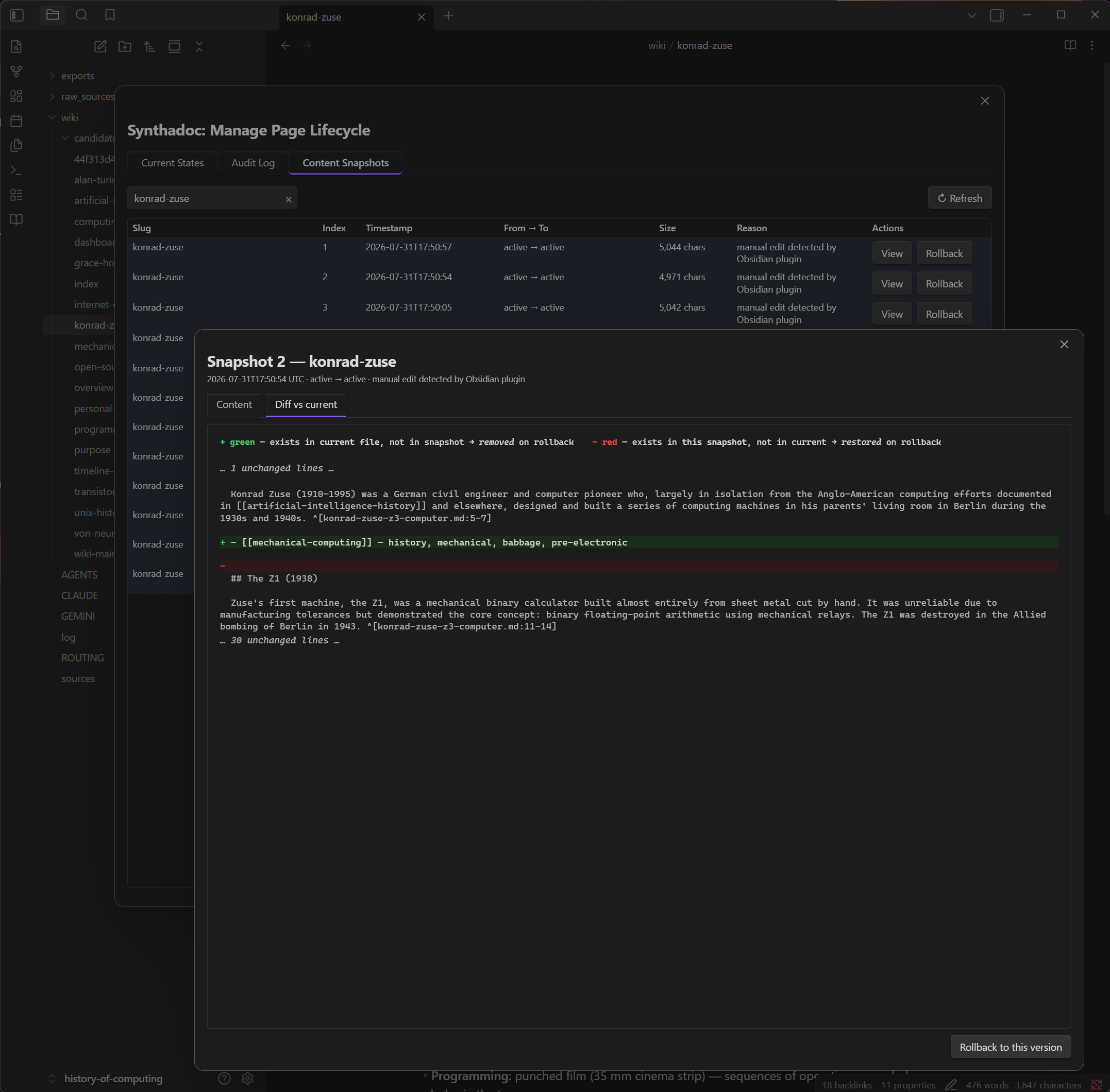Click the 18 backlinks status entry

(847, 1085)
